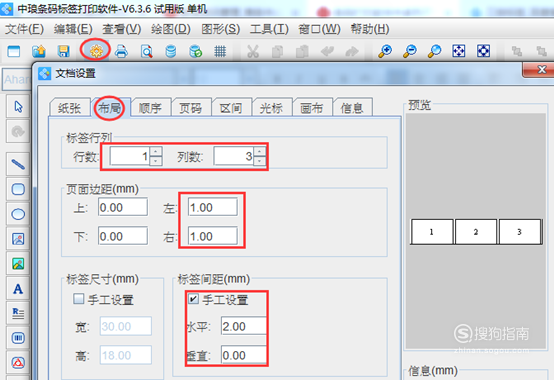Click the Paste clipboard icon
Viewport: 554px width, 380px height.
302,52
